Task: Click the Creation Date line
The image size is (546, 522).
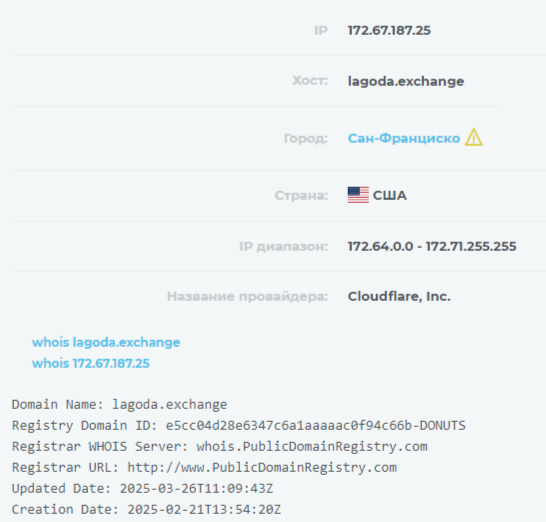Action: point(146,509)
